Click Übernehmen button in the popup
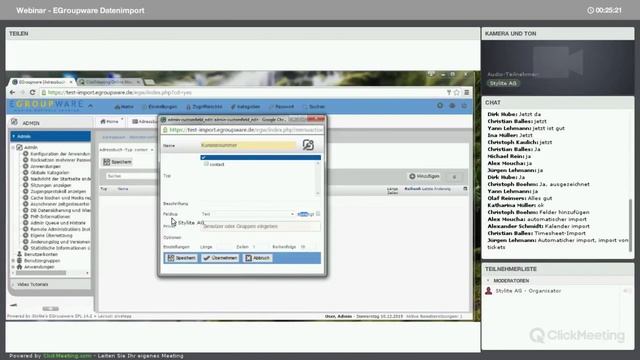Screen dimensions: 640x360 point(220,258)
